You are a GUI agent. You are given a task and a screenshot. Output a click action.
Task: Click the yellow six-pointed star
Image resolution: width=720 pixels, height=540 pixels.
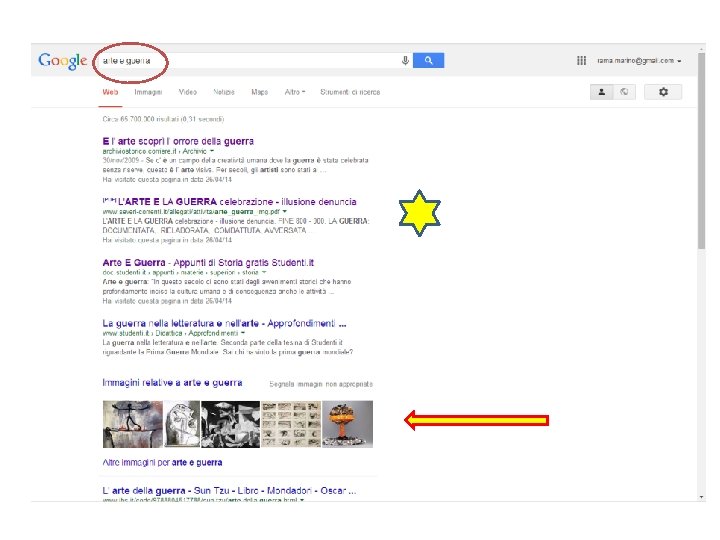[419, 213]
